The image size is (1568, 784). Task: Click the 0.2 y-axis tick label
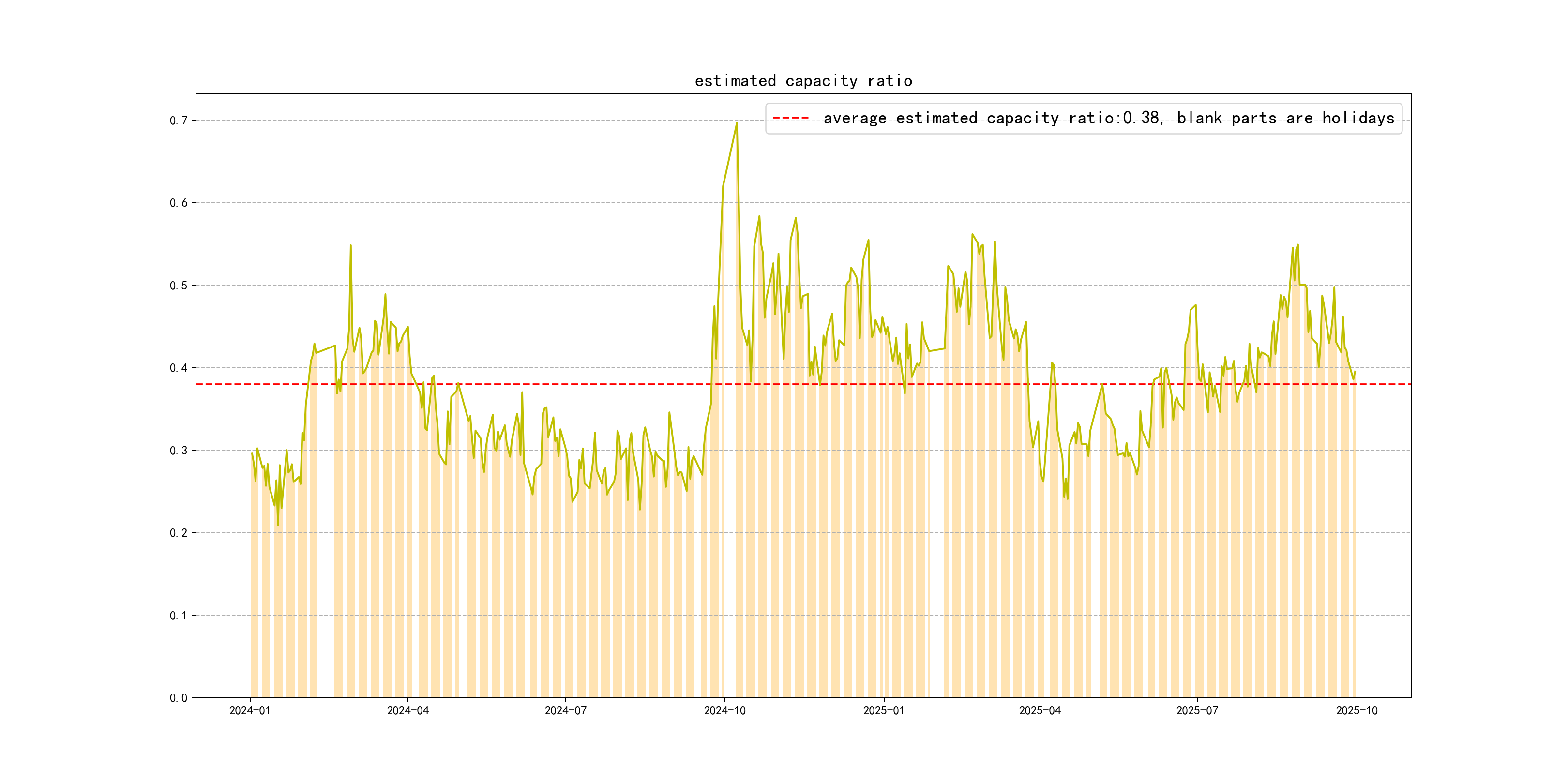tap(179, 533)
